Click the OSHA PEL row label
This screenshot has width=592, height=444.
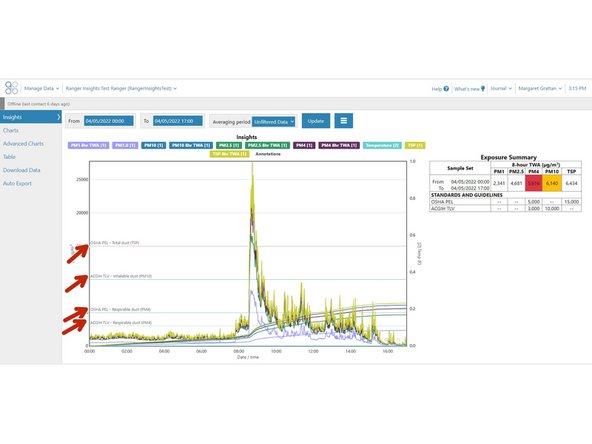click(442, 202)
